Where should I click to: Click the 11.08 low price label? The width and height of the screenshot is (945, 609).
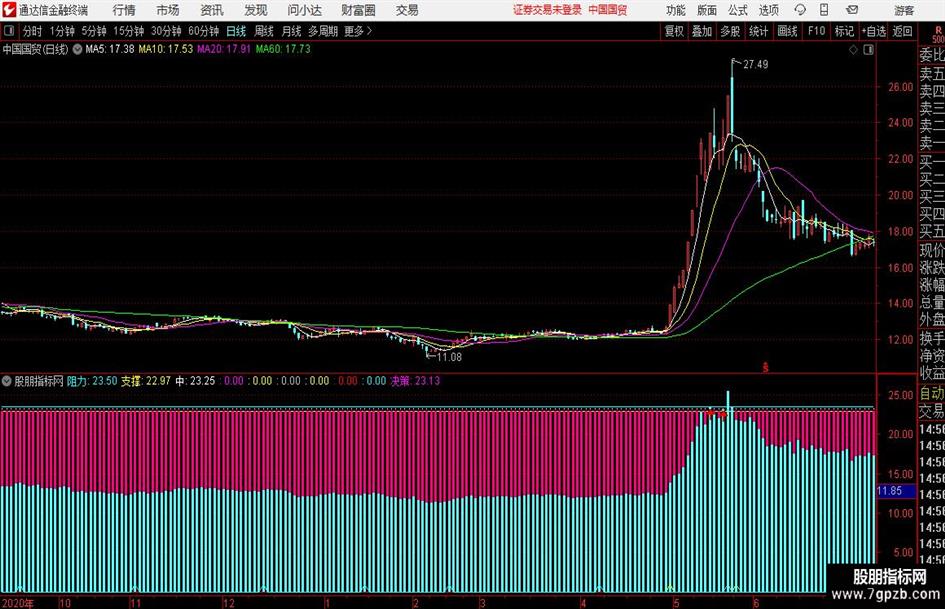[449, 357]
